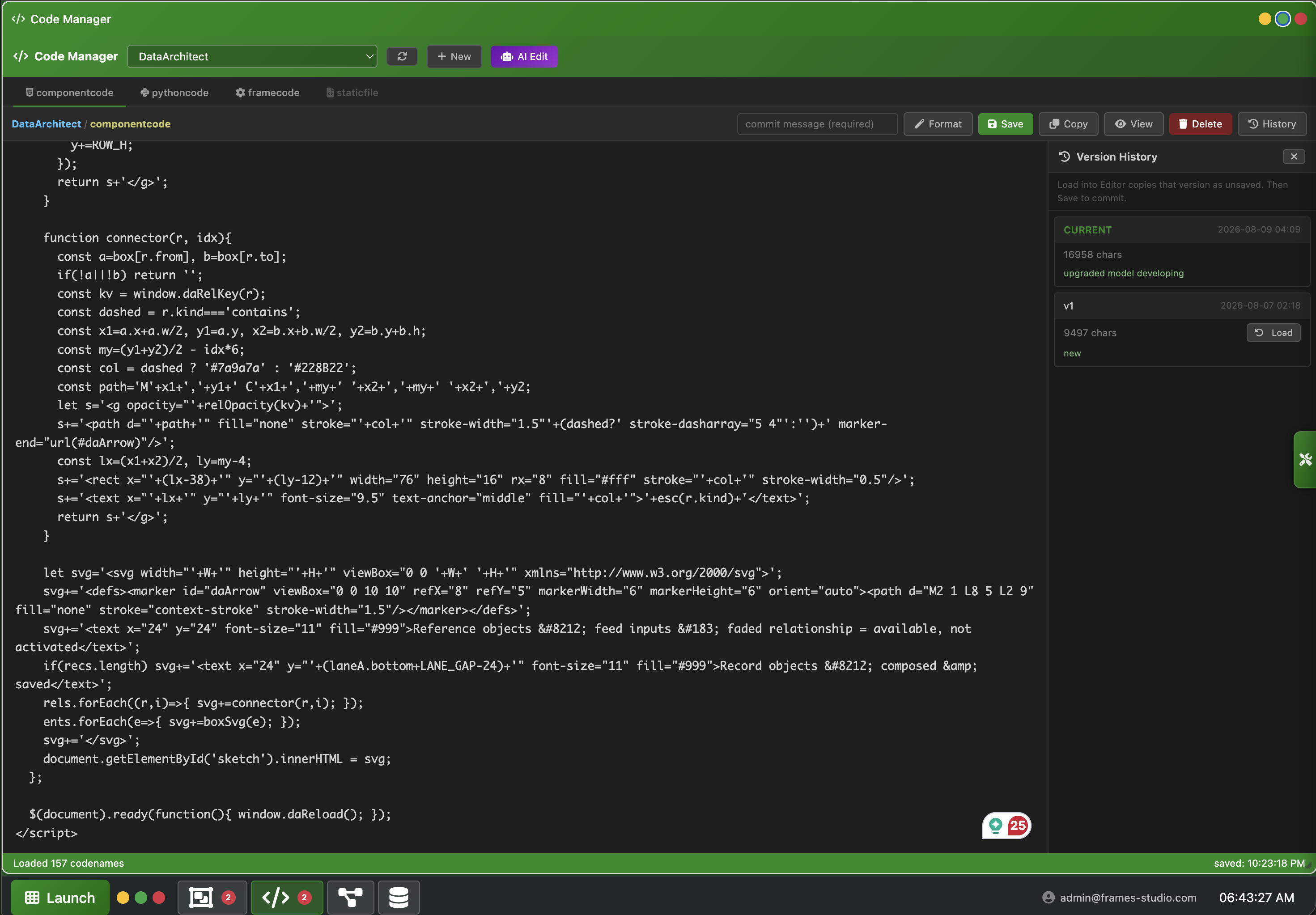Screen dimensions: 1316x915
Task: Click the yellow dot in the taskbar
Action: click(123, 897)
